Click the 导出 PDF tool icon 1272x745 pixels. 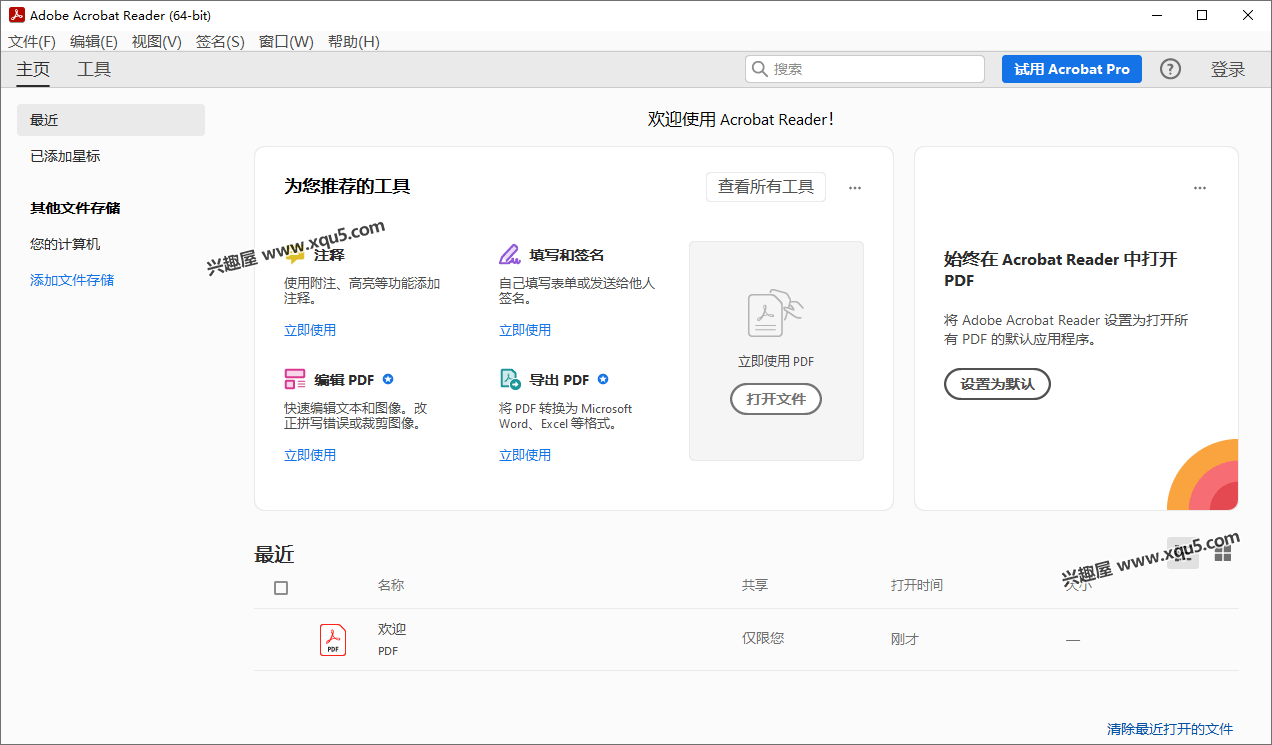[x=510, y=379]
